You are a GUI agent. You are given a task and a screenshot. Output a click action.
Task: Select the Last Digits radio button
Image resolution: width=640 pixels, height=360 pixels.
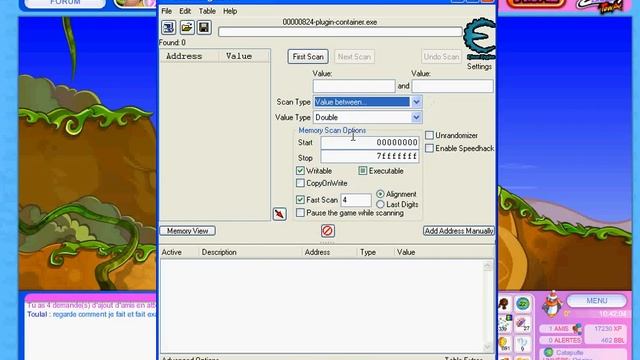380,204
